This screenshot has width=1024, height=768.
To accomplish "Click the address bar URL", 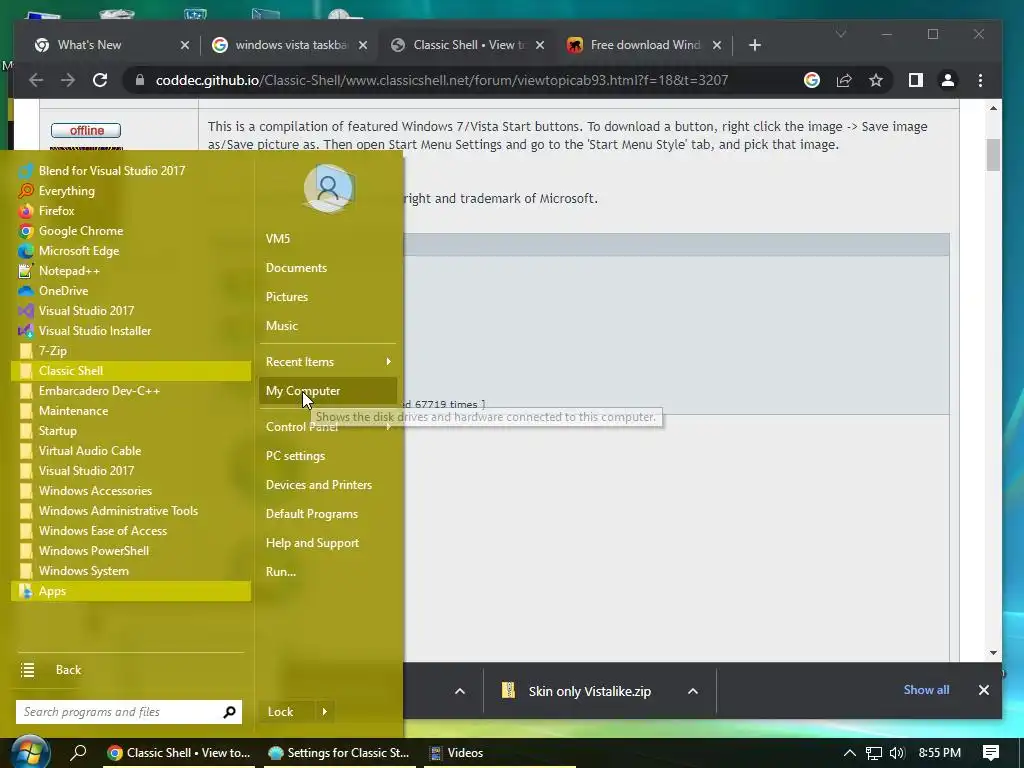I will click(441, 80).
